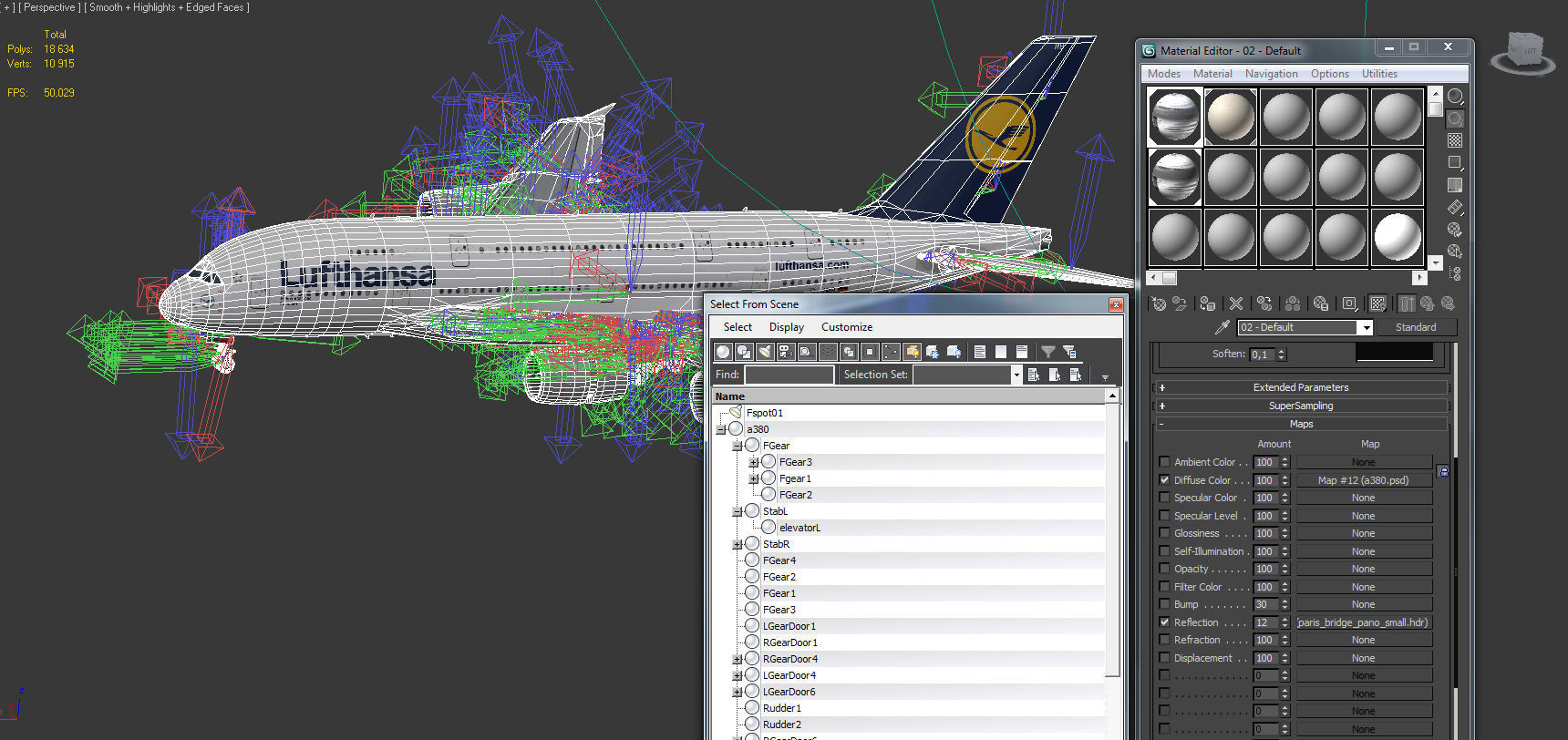This screenshot has width=1568, height=740.
Task: Click Put Material to Scene icon
Action: click(x=1180, y=303)
